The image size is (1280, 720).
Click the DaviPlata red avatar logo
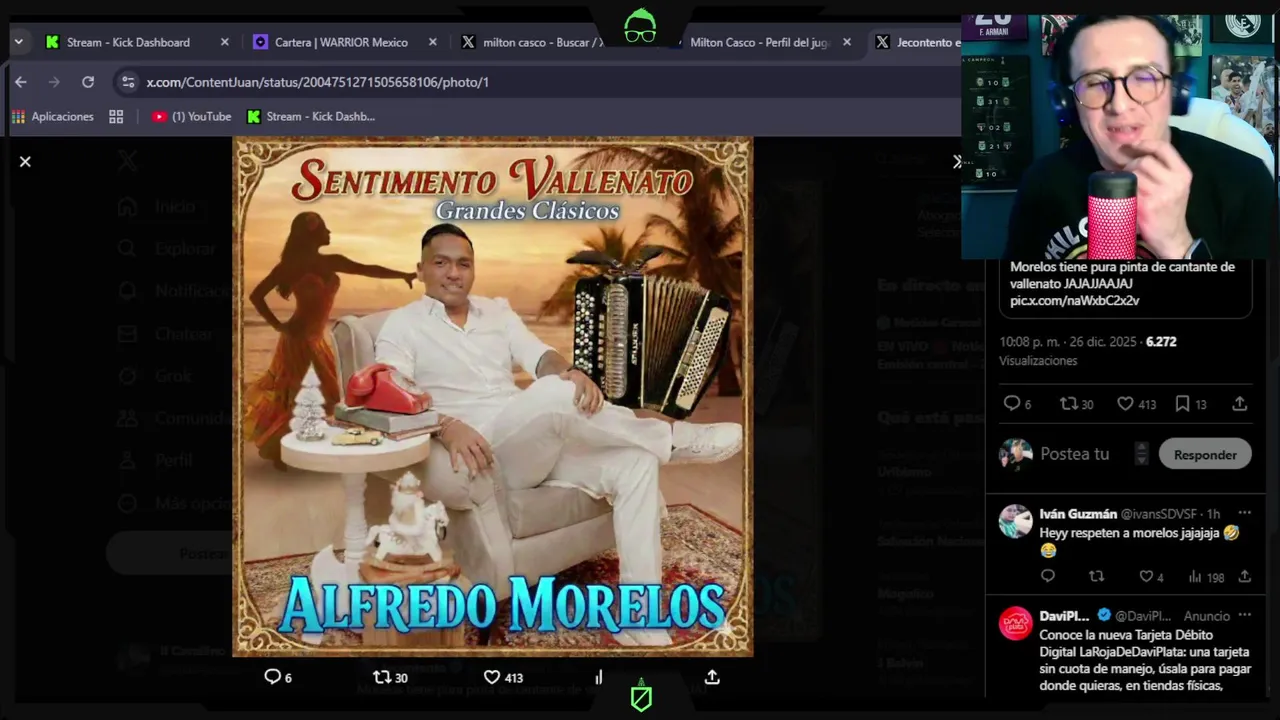1015,623
